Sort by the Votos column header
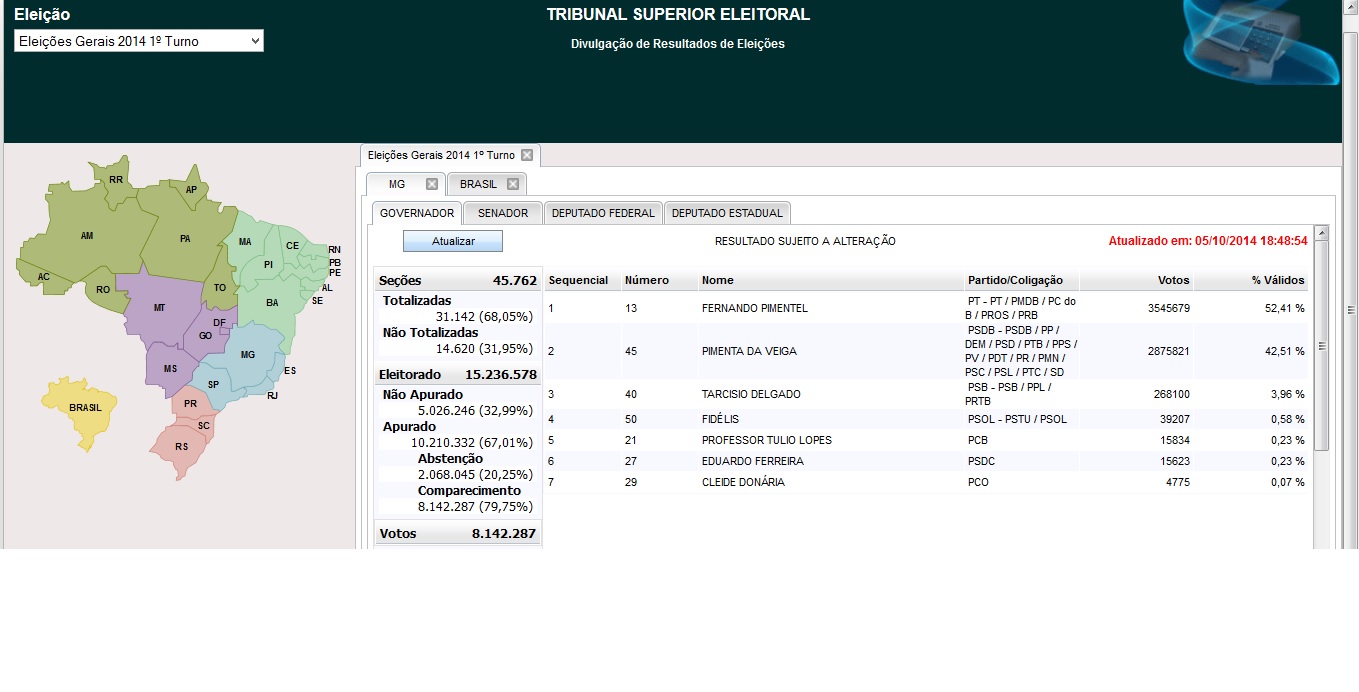1359x692 pixels. [1171, 280]
